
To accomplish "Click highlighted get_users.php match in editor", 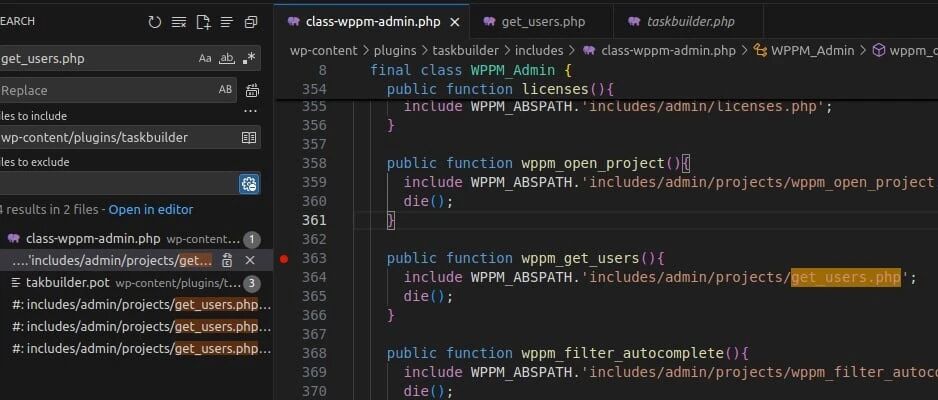I will point(845,277).
